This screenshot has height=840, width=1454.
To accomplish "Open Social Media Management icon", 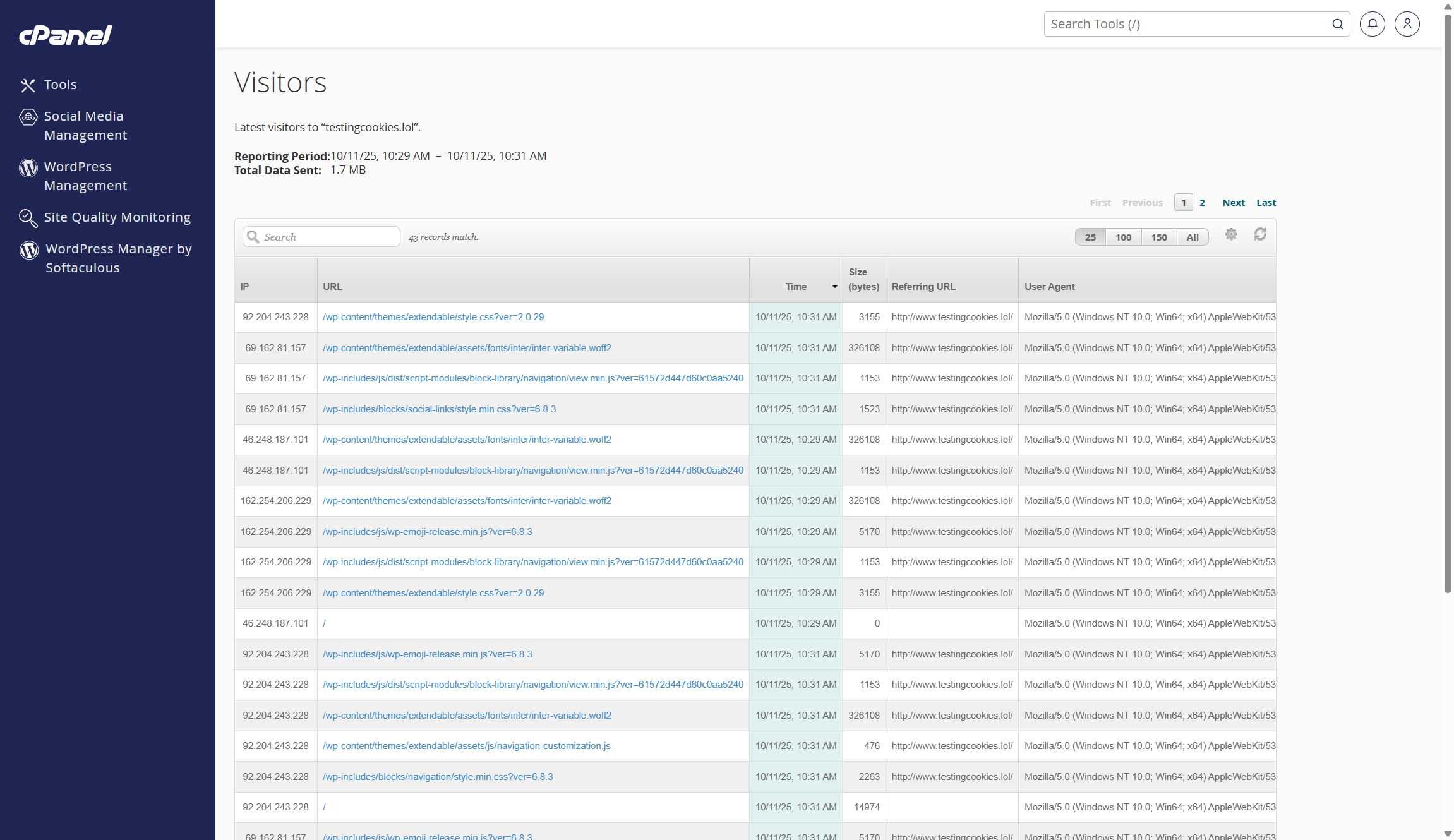I will point(28,117).
